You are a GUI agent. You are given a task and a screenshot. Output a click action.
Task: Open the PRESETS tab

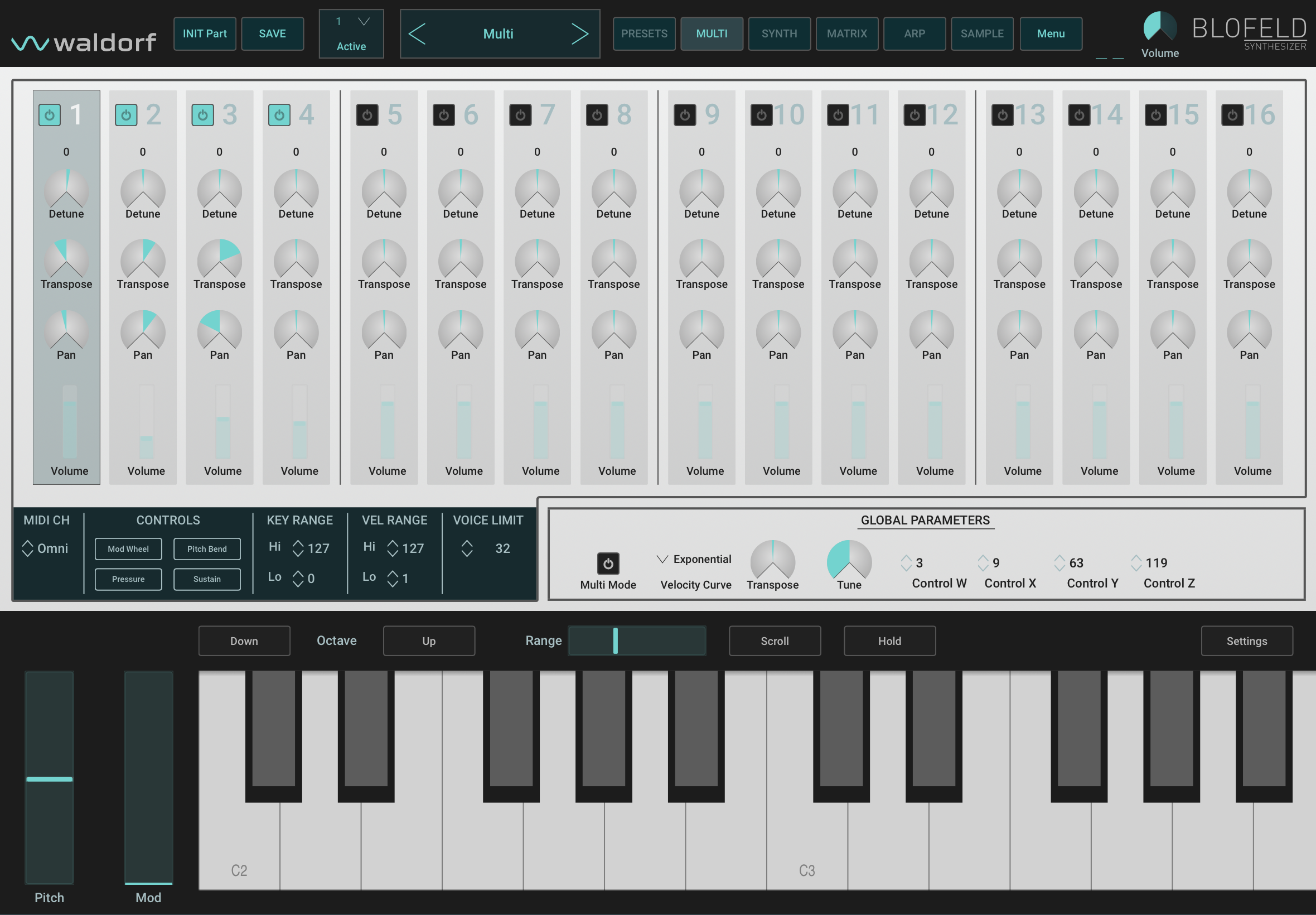(x=644, y=34)
